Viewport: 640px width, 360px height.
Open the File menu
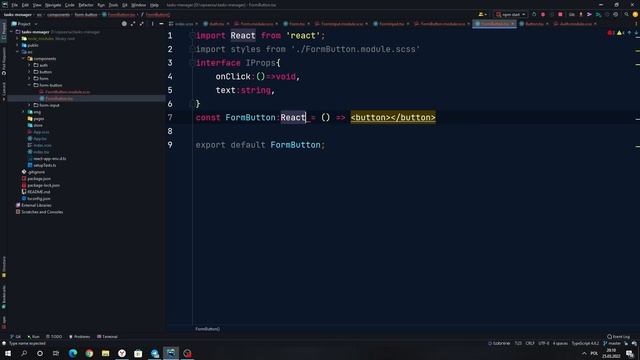point(14,5)
